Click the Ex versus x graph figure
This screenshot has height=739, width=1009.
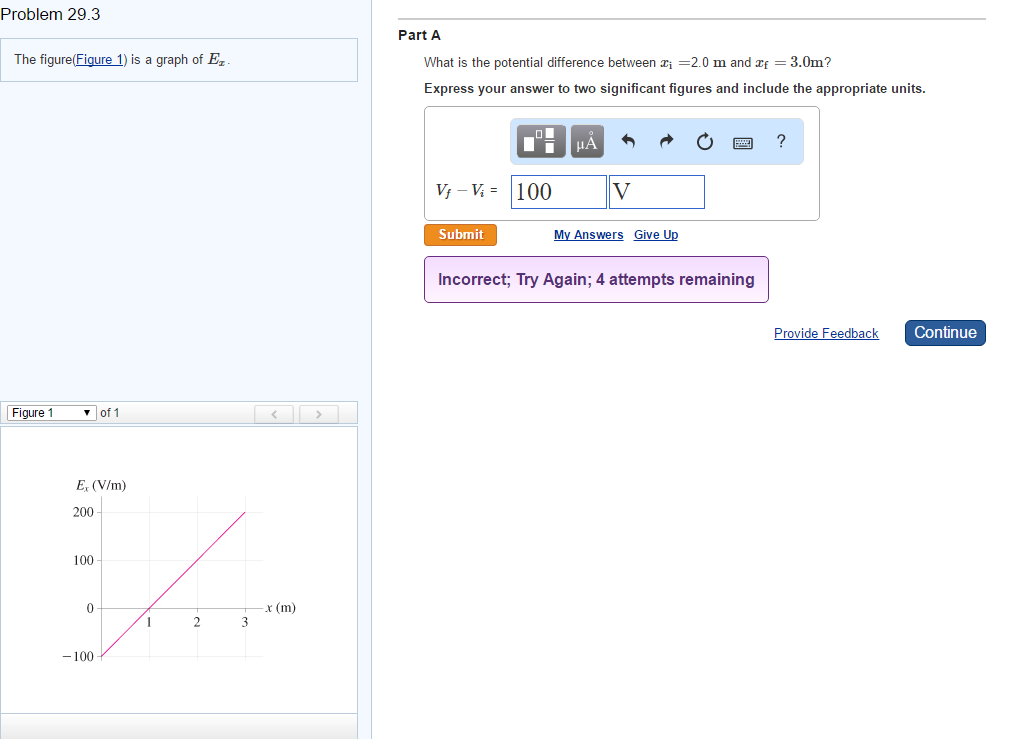click(180, 570)
